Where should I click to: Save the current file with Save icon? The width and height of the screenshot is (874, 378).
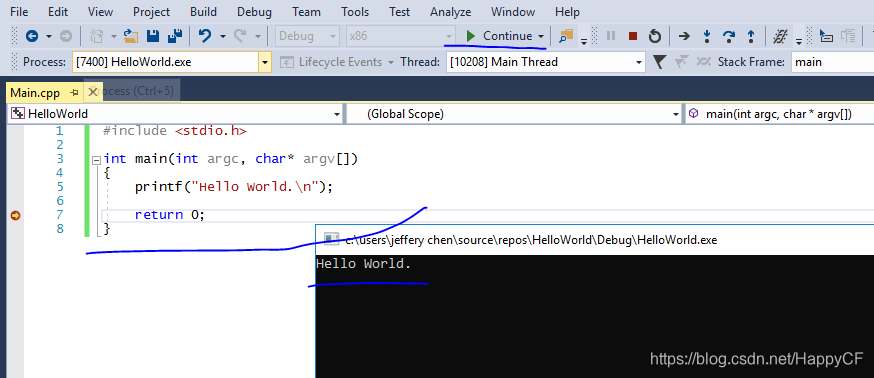[153, 36]
